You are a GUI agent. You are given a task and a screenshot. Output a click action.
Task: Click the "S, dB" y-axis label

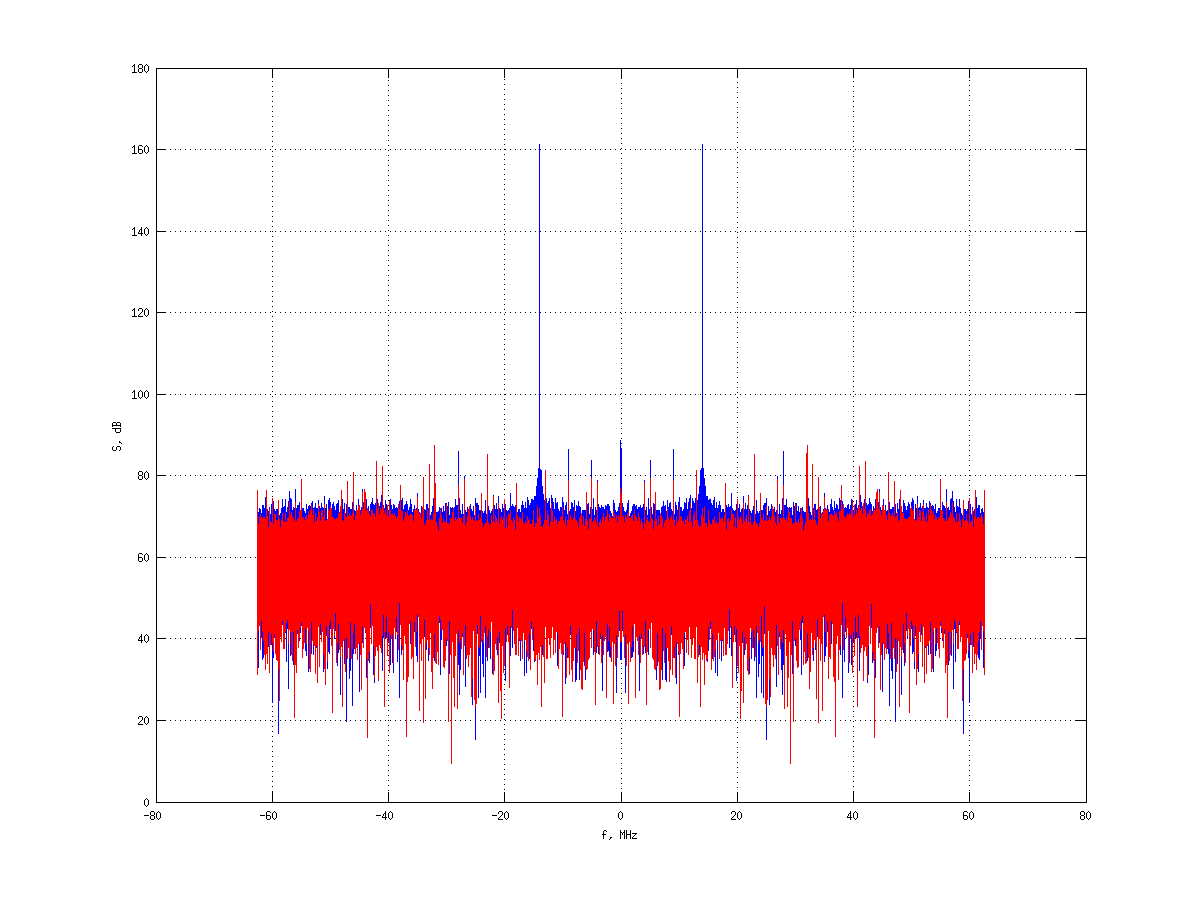117,435
